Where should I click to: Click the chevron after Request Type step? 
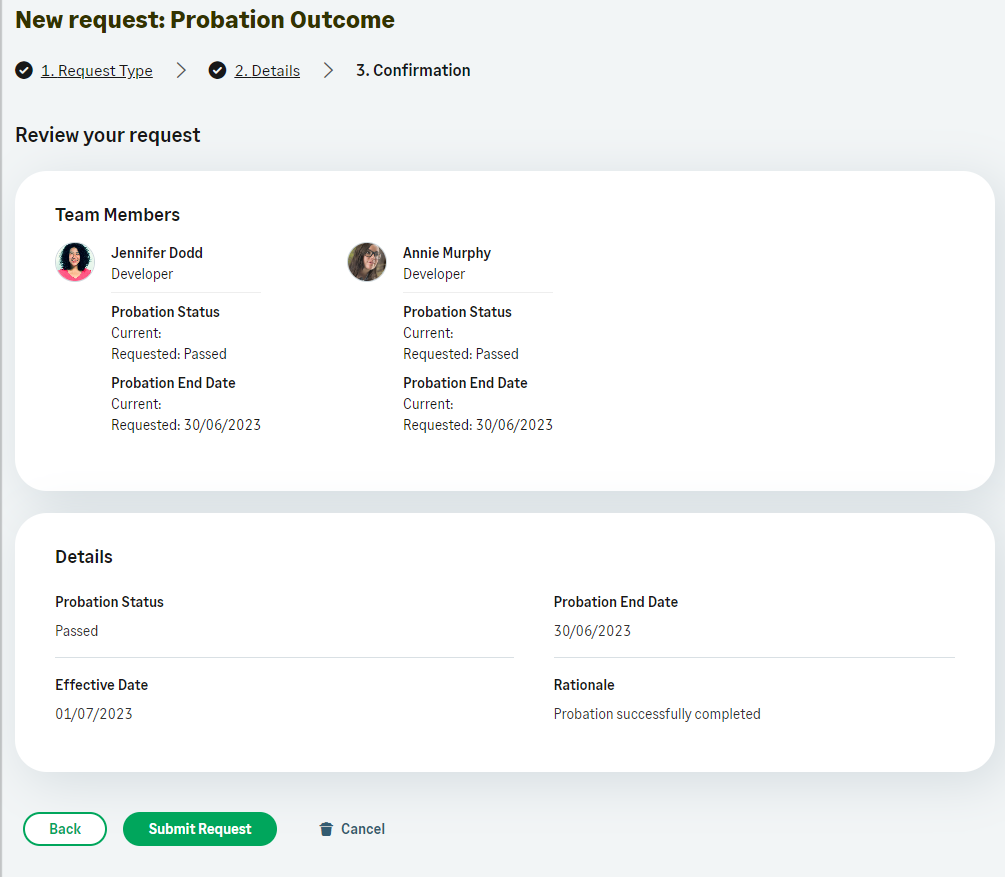(x=181, y=70)
